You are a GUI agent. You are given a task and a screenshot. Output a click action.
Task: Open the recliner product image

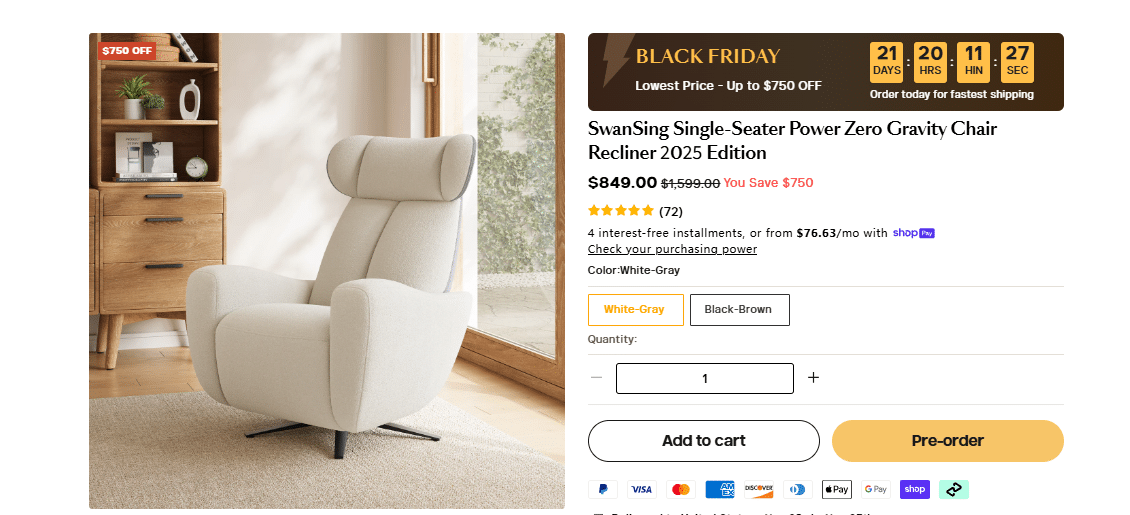[327, 271]
